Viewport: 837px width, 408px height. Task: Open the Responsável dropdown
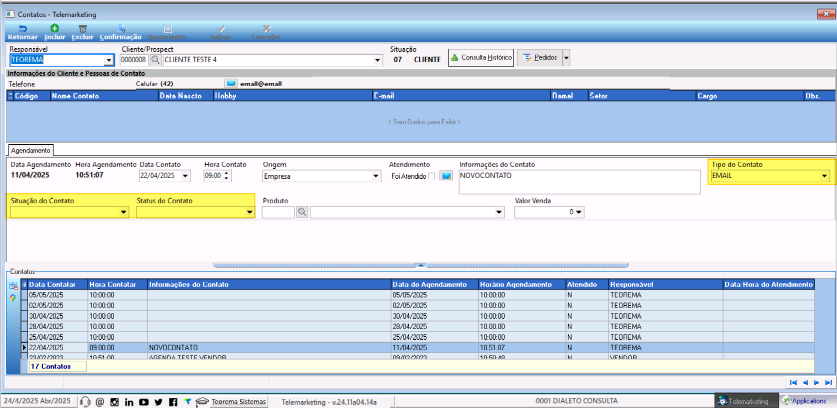click(x=109, y=60)
